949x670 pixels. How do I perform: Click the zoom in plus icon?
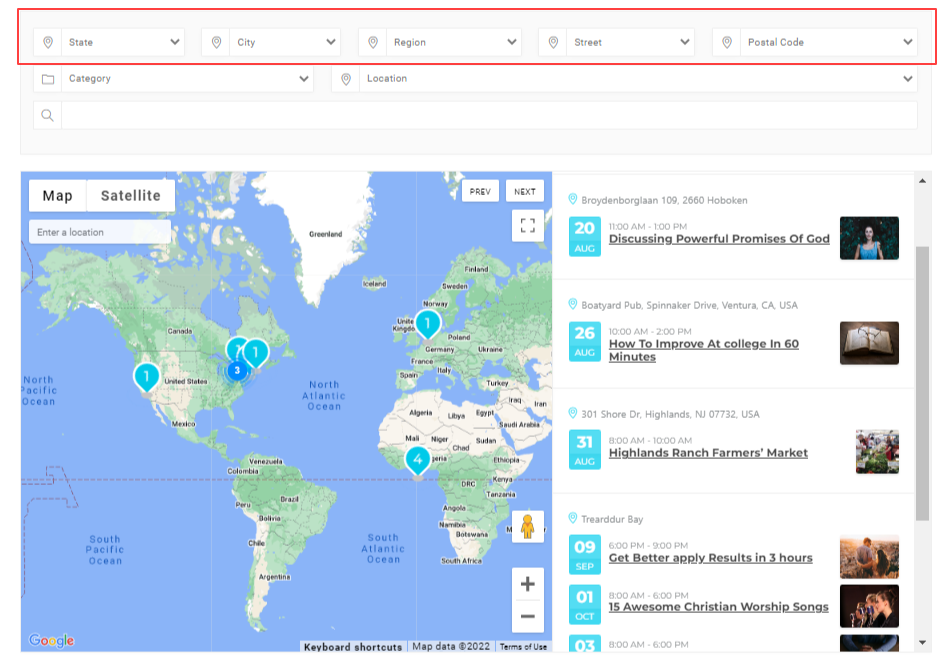pyautogui.click(x=527, y=583)
